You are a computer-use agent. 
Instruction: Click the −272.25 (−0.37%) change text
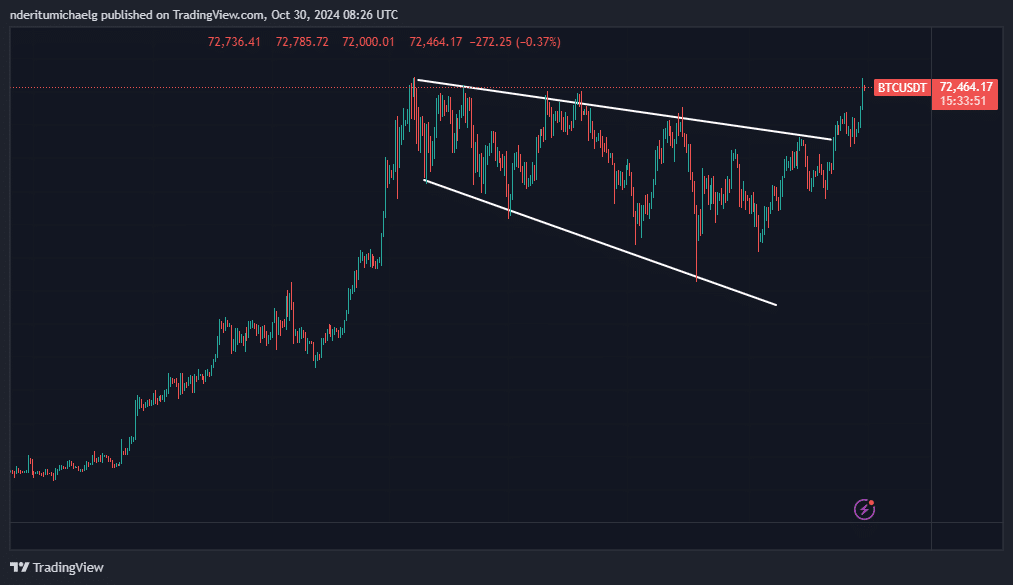pyautogui.click(x=516, y=42)
